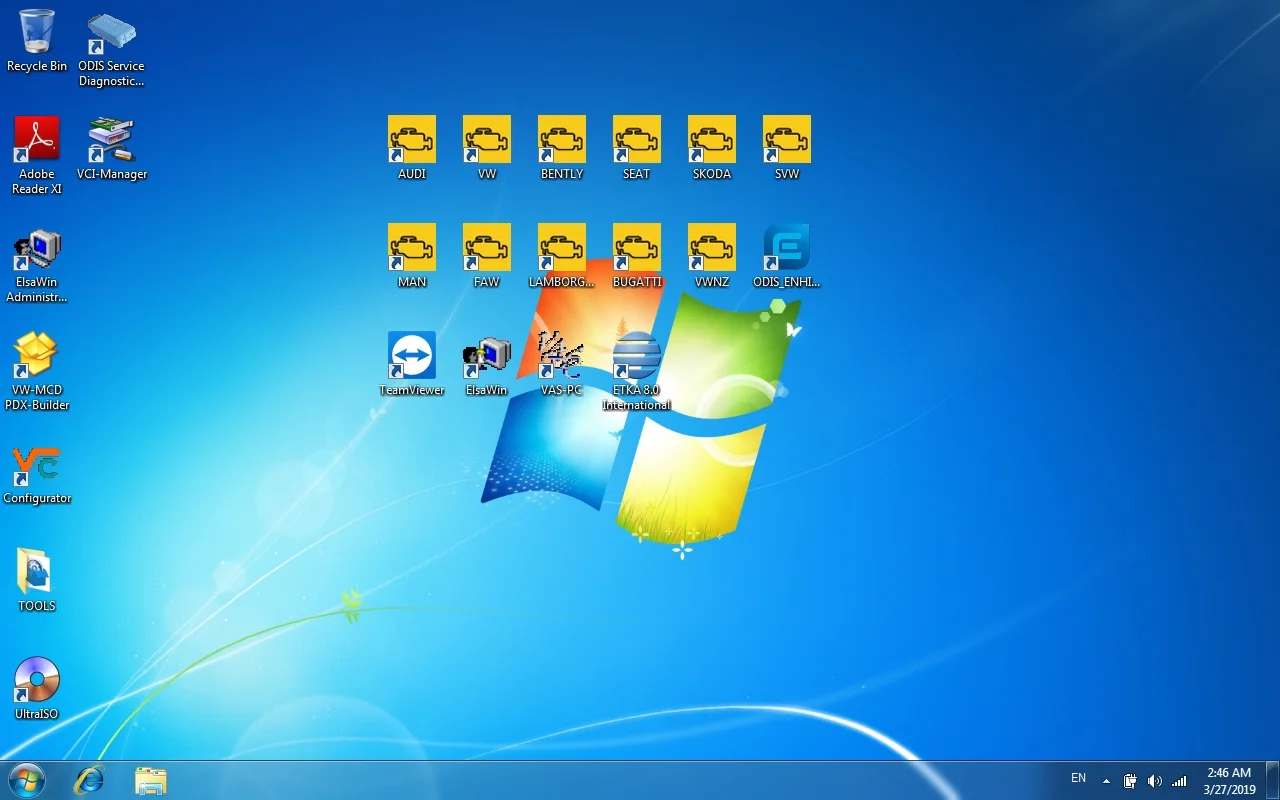The image size is (1280, 800).
Task: Select ETKA 8.0 International shortcut
Action: pos(637,371)
